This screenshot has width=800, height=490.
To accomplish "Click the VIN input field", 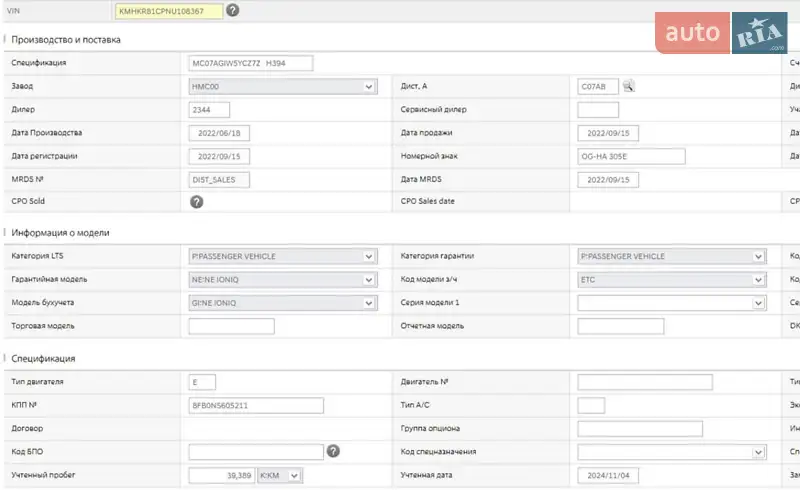I will [x=169, y=11].
